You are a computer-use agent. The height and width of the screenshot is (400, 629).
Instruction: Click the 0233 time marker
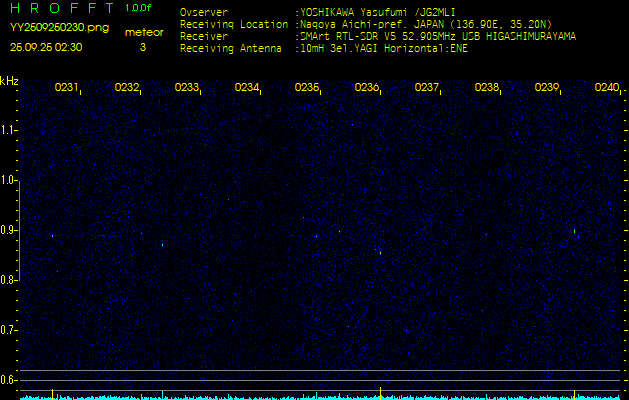[x=187, y=87]
